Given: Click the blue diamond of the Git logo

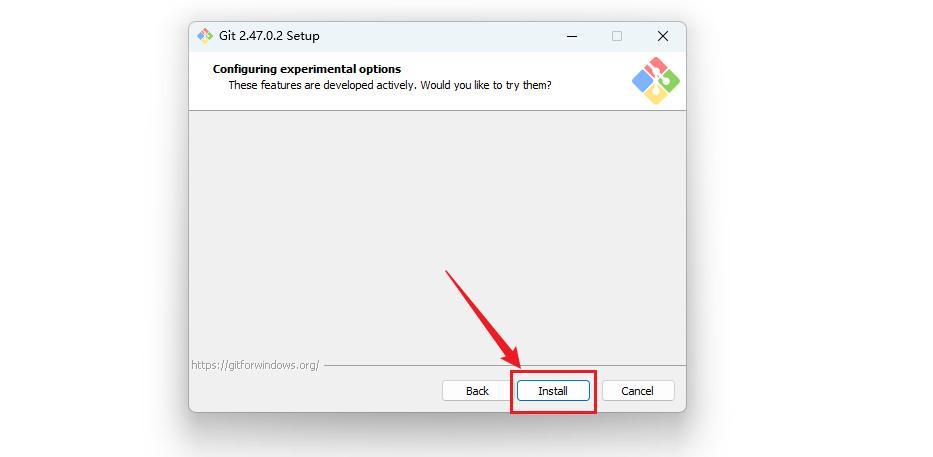Looking at the screenshot, I should click(x=643, y=81).
